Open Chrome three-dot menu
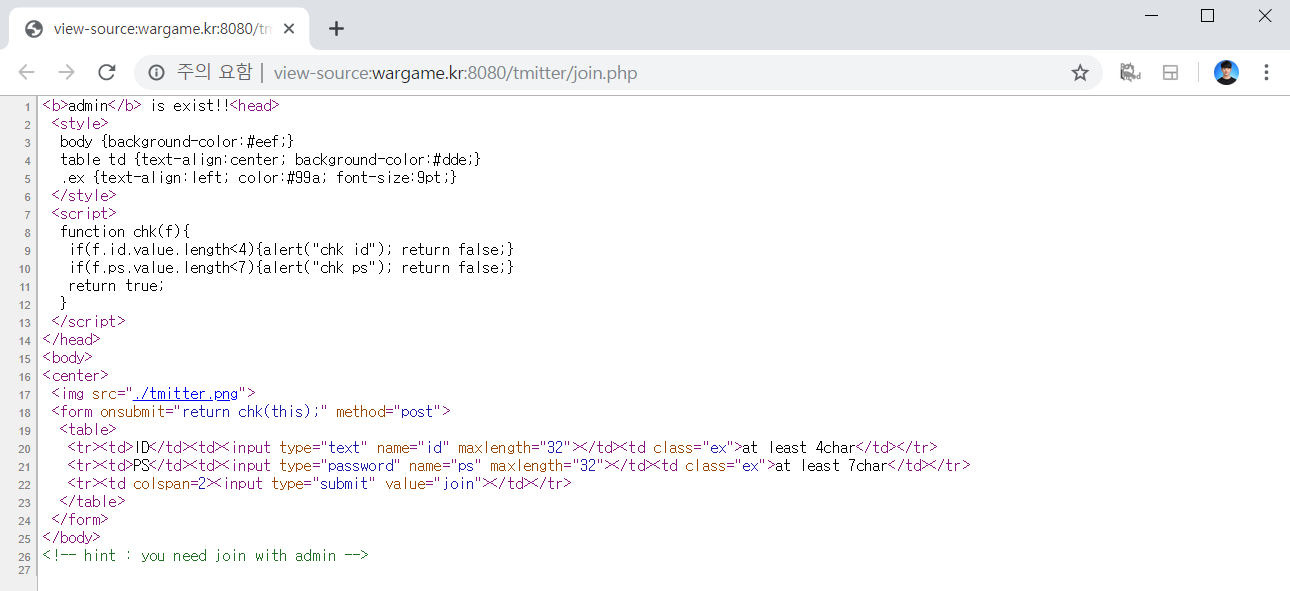 pyautogui.click(x=1266, y=72)
